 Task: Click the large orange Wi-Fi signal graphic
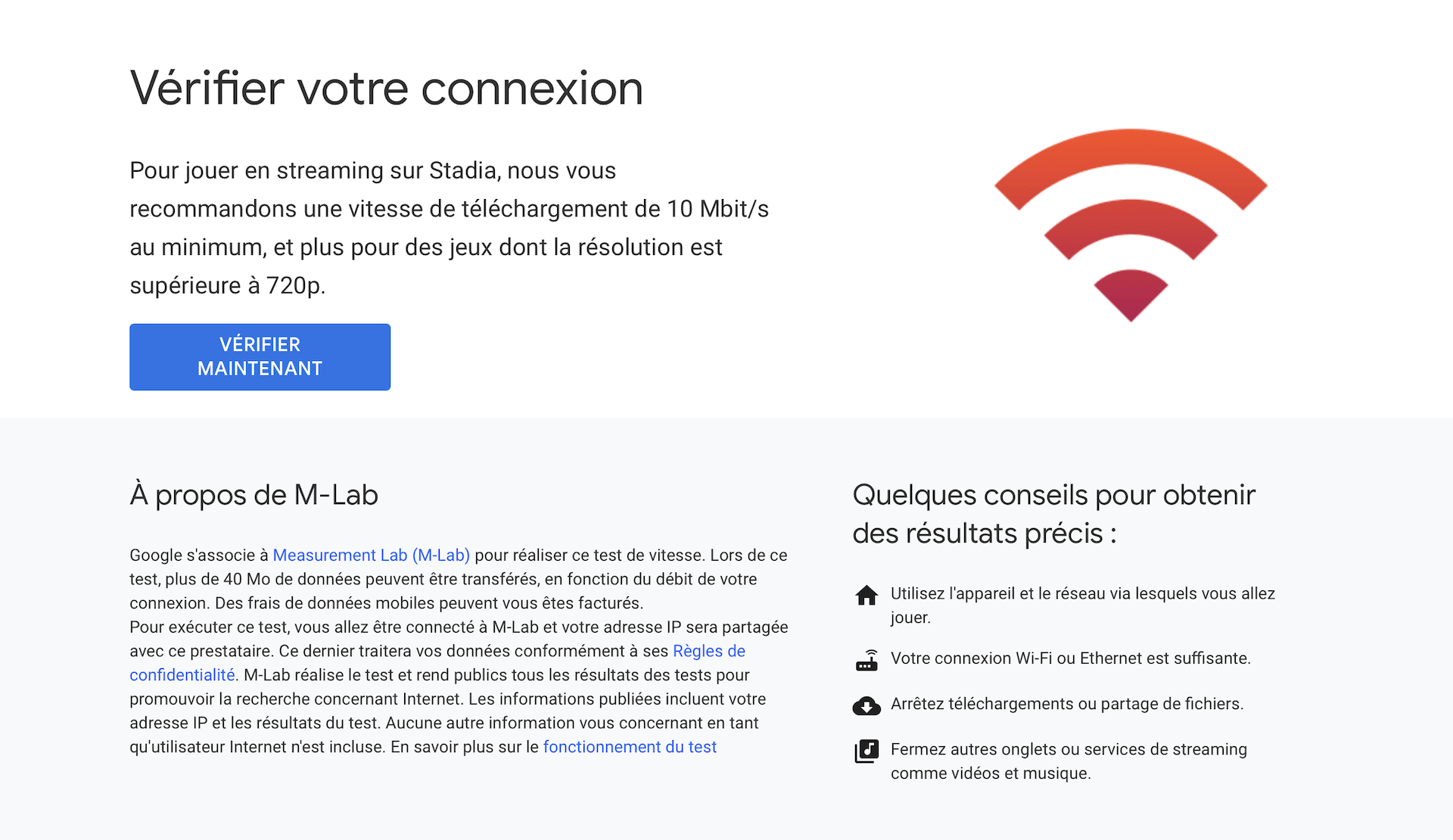pos(1131,225)
